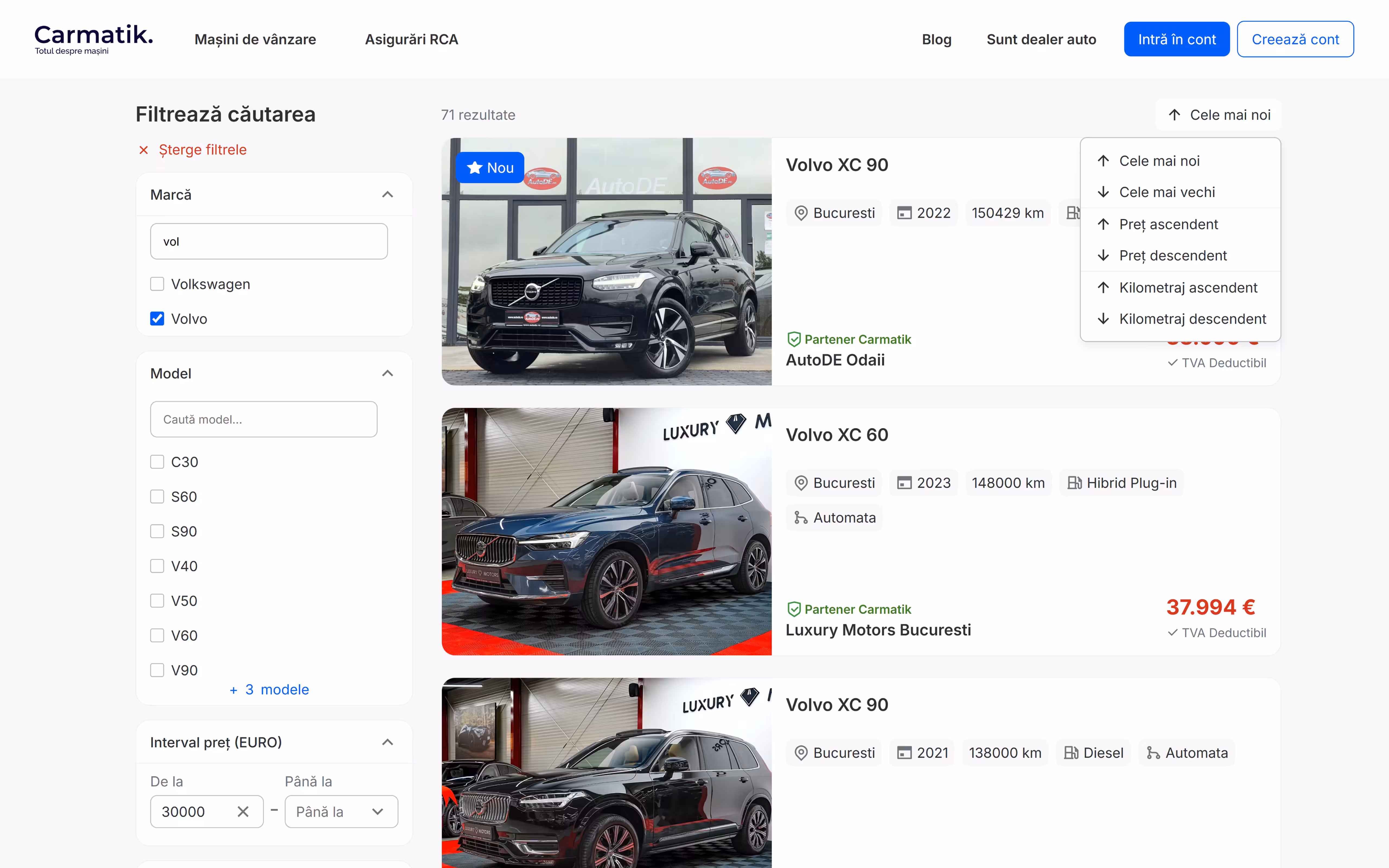Check the V50 model checkbox
Screen dimensions: 1389x868
[x=157, y=601]
